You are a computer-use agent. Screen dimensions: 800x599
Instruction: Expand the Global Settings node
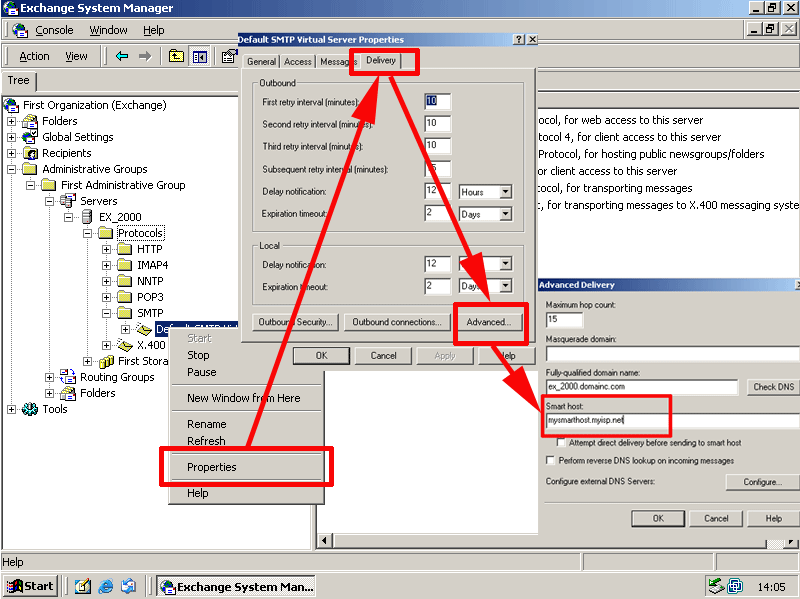11,137
